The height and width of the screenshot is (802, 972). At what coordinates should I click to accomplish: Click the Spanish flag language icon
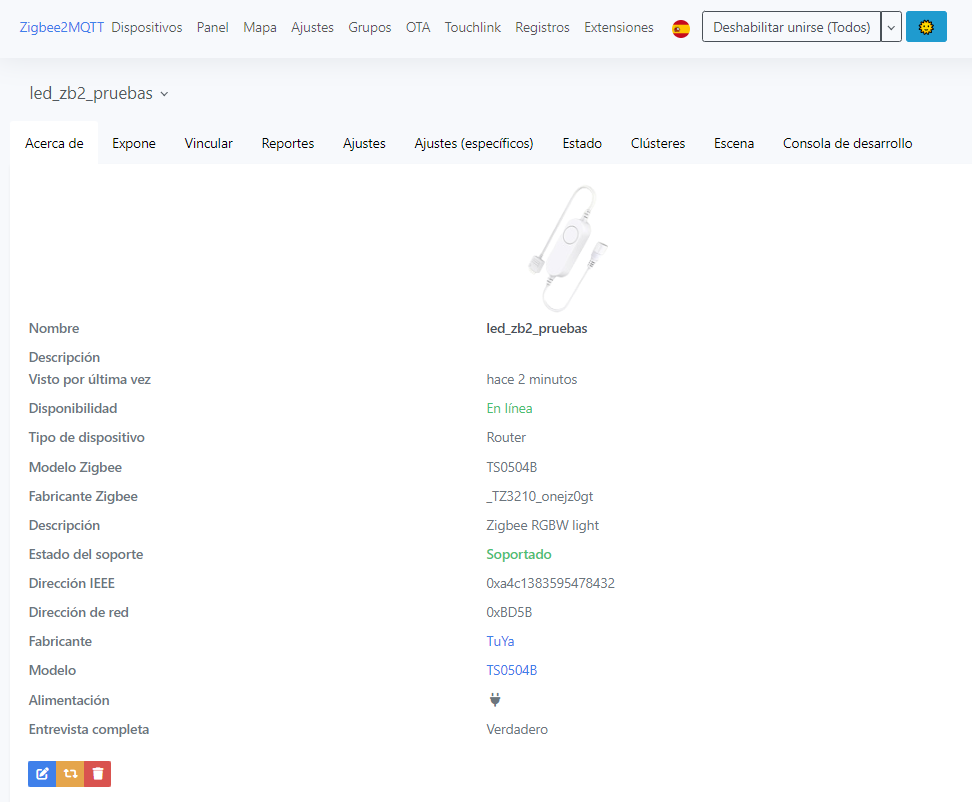[x=681, y=28]
